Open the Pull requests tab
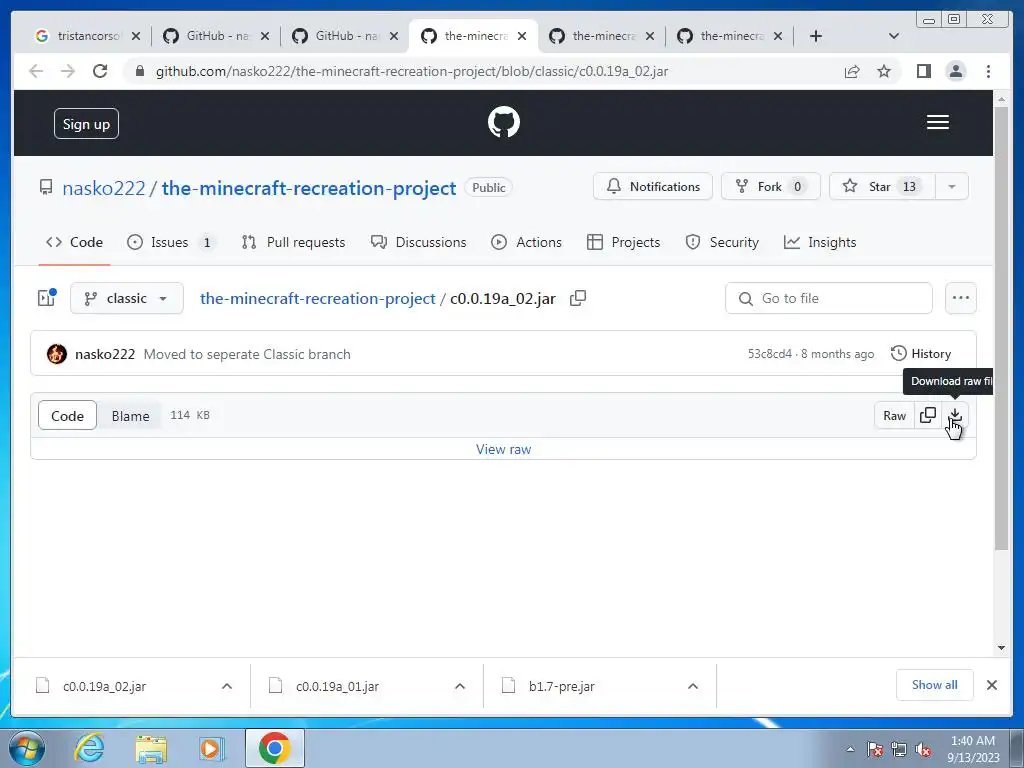Image resolution: width=1024 pixels, height=768 pixels. pyautogui.click(x=293, y=242)
